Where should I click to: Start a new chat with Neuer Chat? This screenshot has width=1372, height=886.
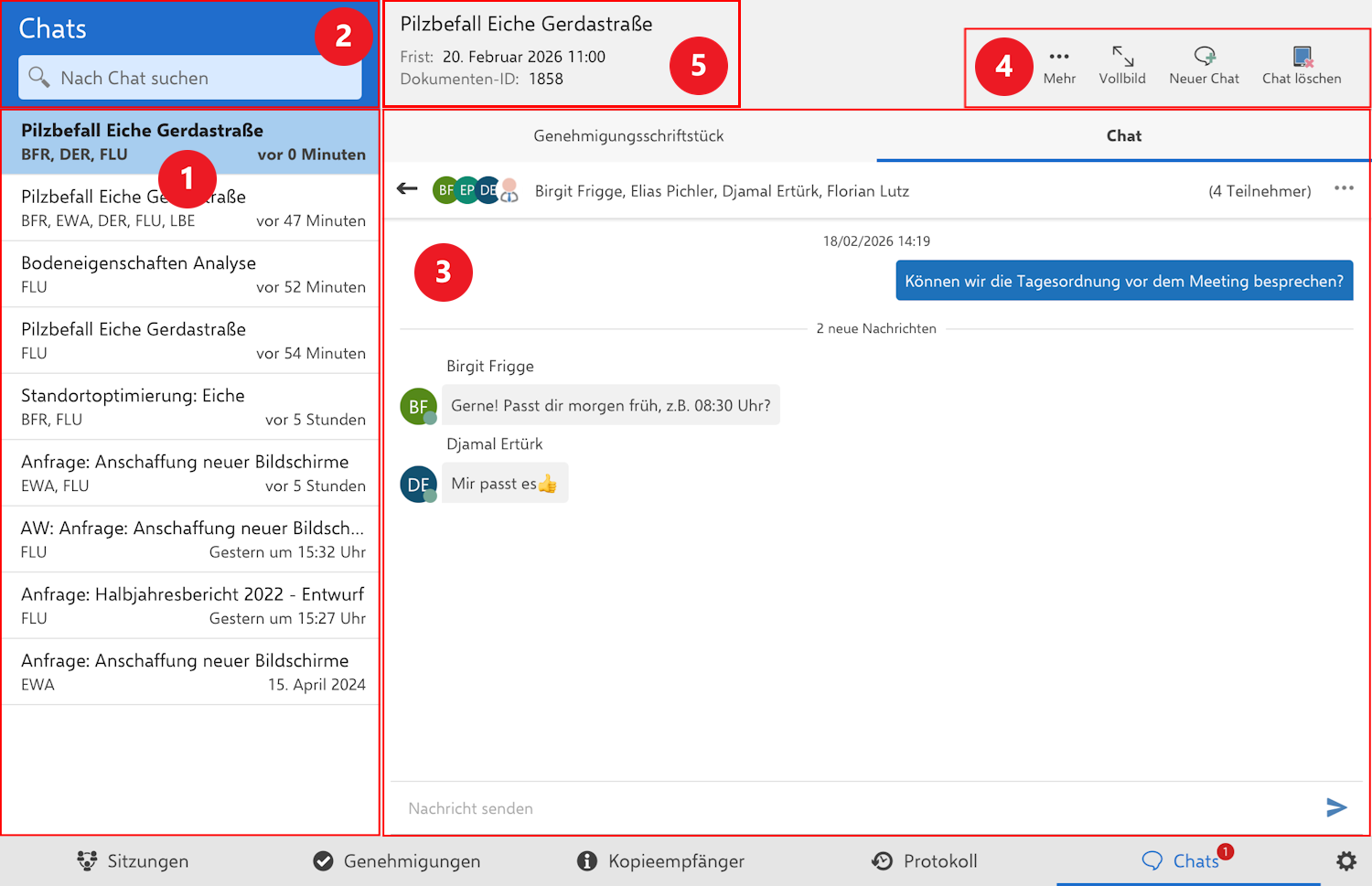point(1204,58)
